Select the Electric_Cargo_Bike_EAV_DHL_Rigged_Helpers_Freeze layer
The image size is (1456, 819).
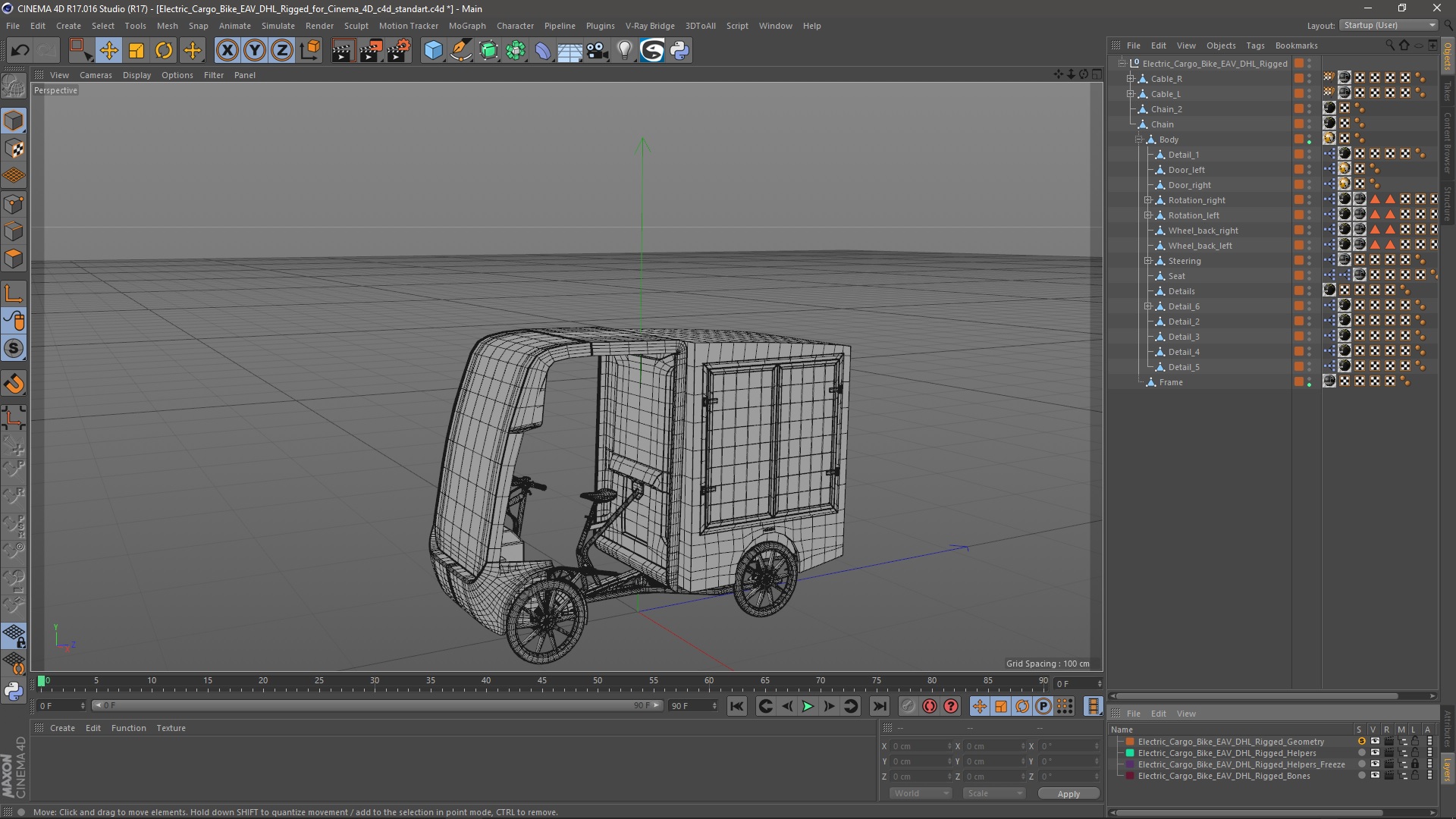1241,764
